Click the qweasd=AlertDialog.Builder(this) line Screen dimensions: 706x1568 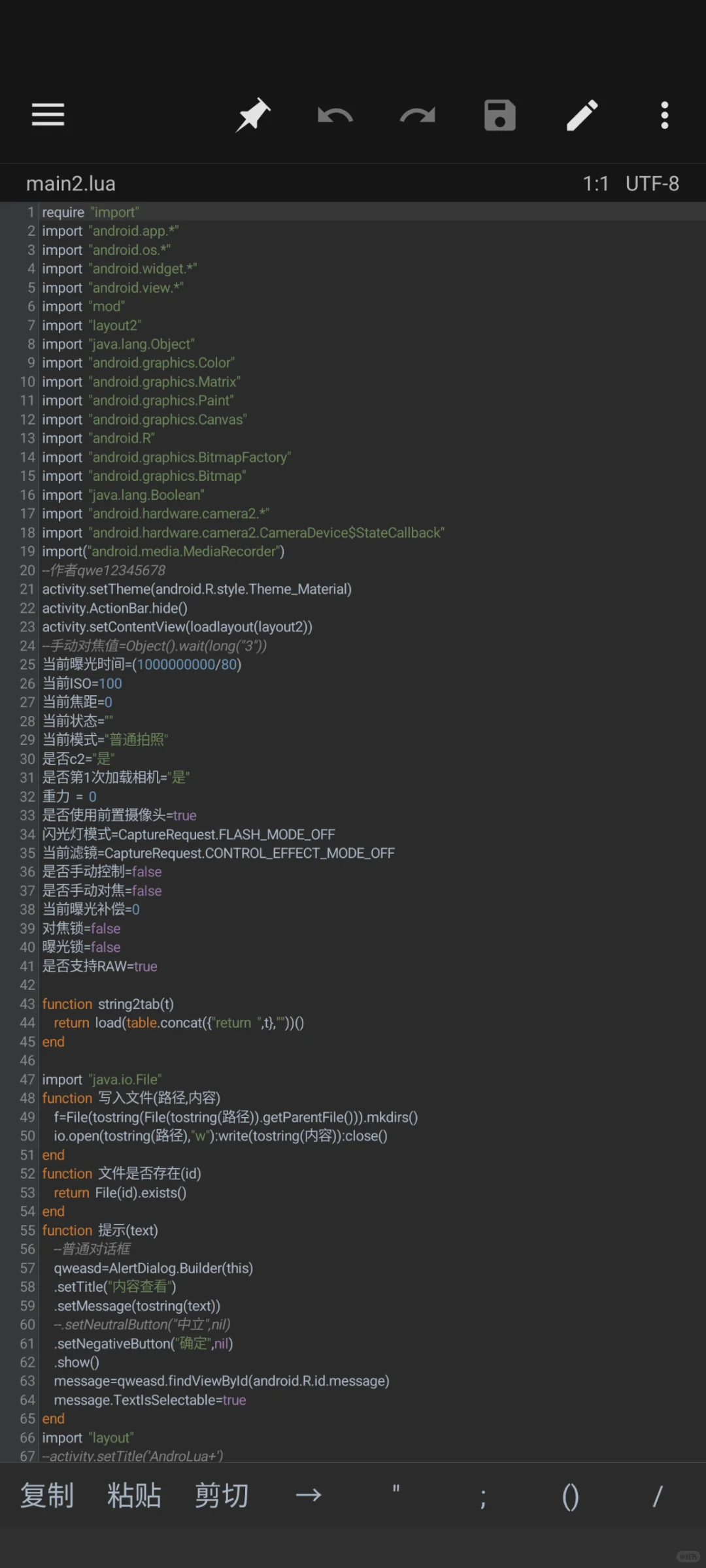(x=154, y=1268)
